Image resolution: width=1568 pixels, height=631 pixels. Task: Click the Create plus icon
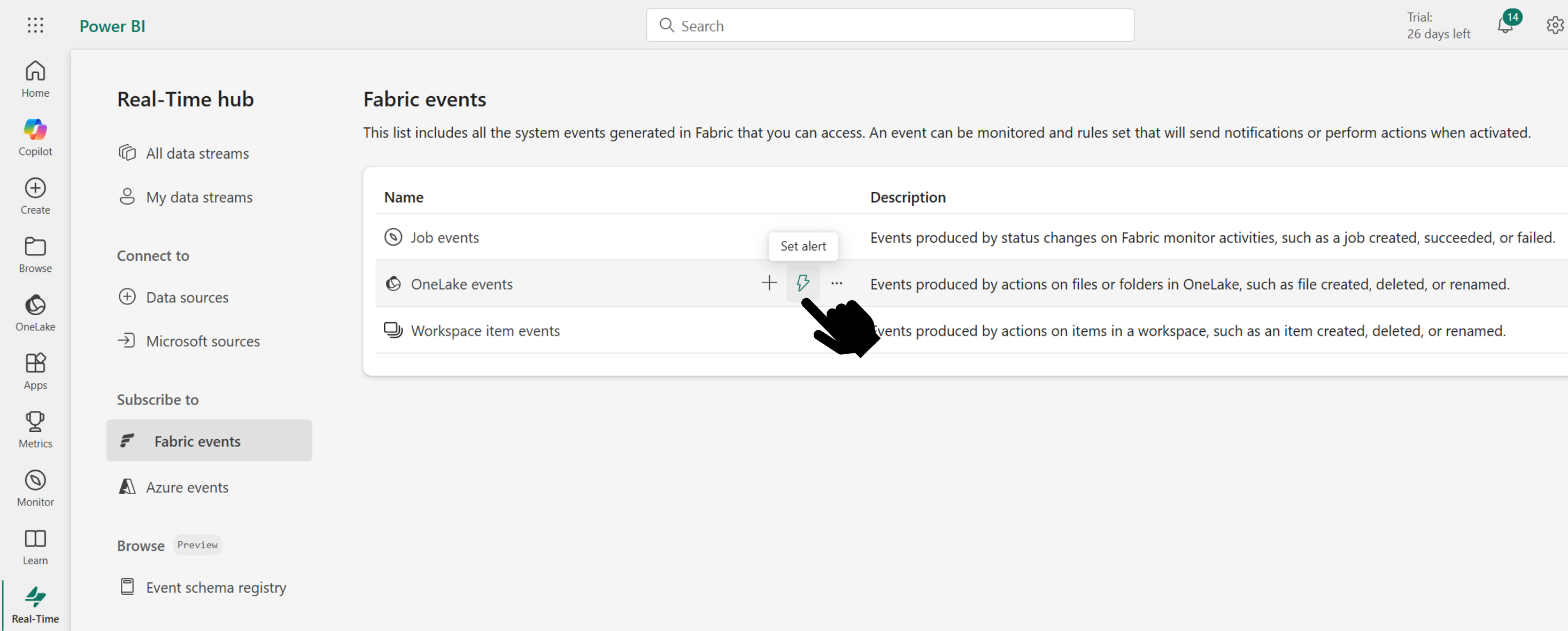pyautogui.click(x=35, y=188)
